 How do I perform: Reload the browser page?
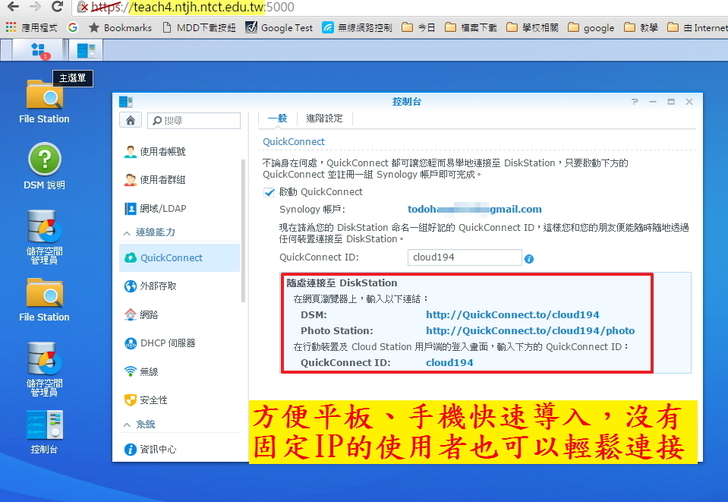57,7
